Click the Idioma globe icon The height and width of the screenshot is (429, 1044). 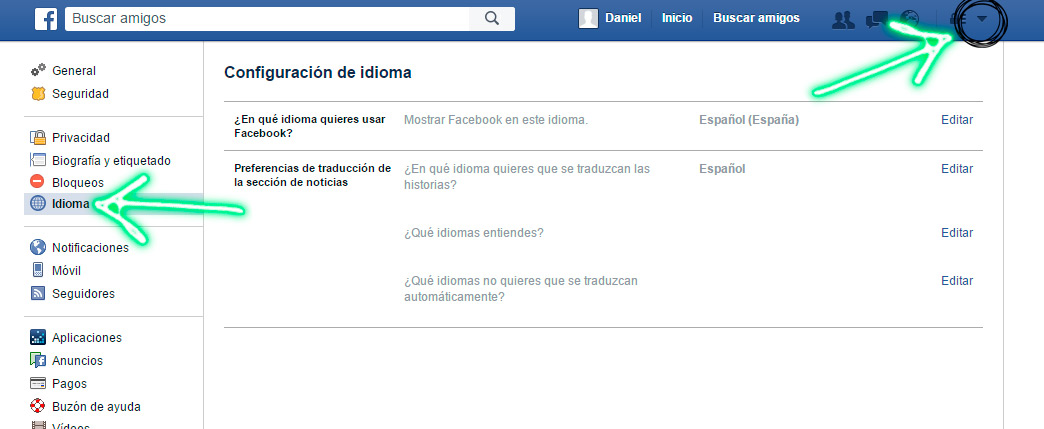click(x=38, y=204)
